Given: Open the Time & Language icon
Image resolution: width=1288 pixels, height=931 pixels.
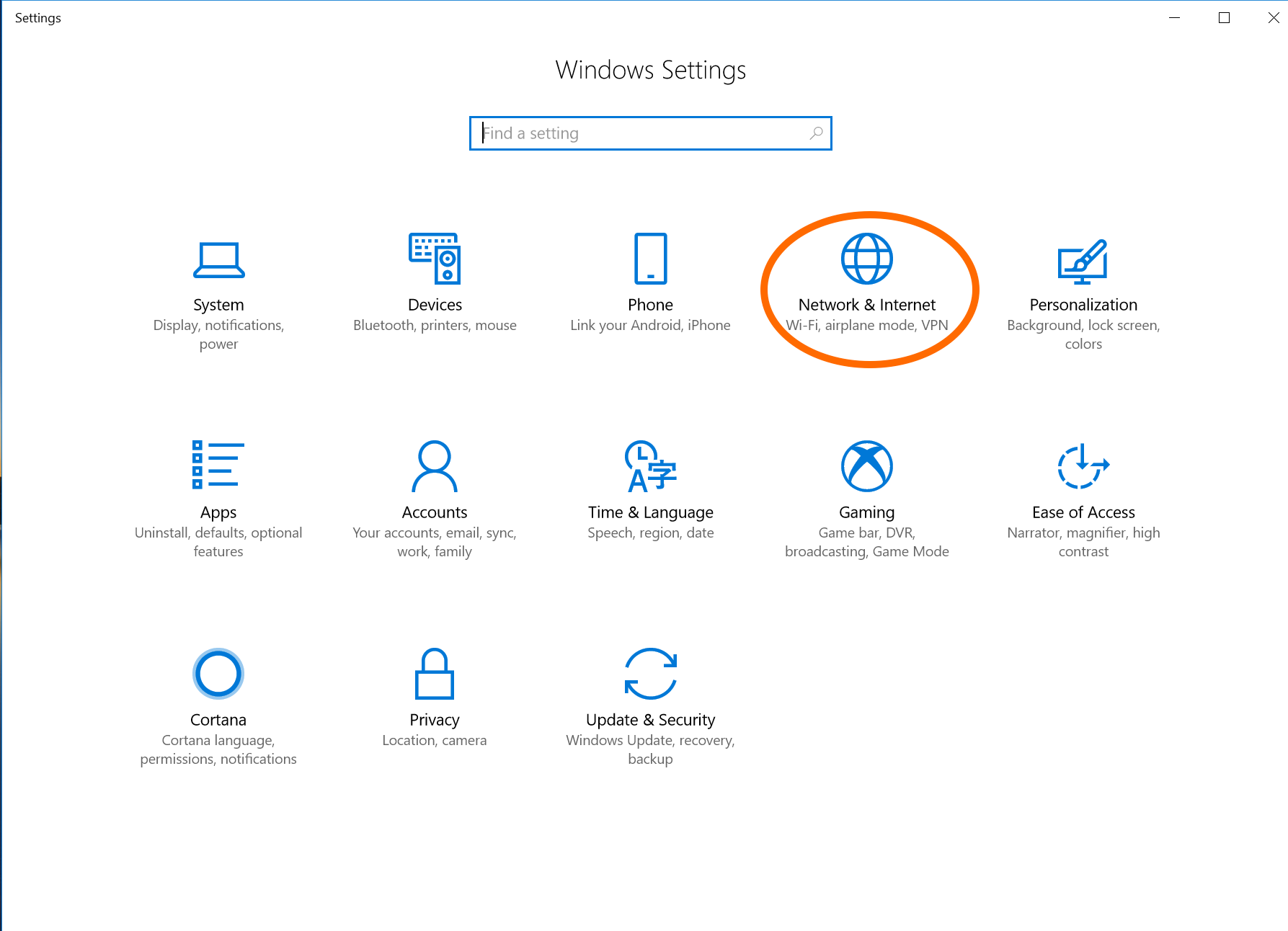Looking at the screenshot, I should [650, 466].
